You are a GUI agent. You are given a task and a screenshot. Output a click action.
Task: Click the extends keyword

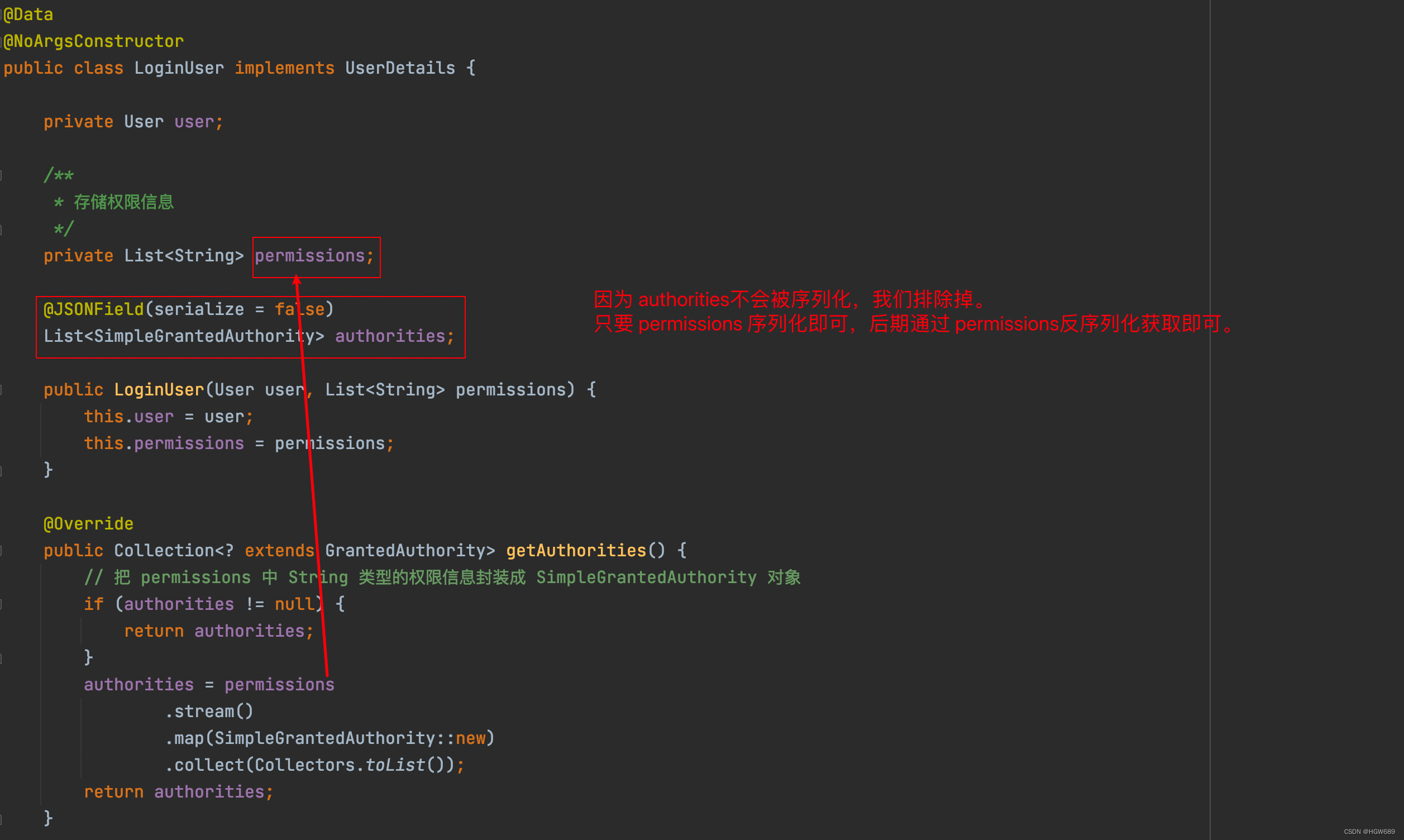click(280, 550)
